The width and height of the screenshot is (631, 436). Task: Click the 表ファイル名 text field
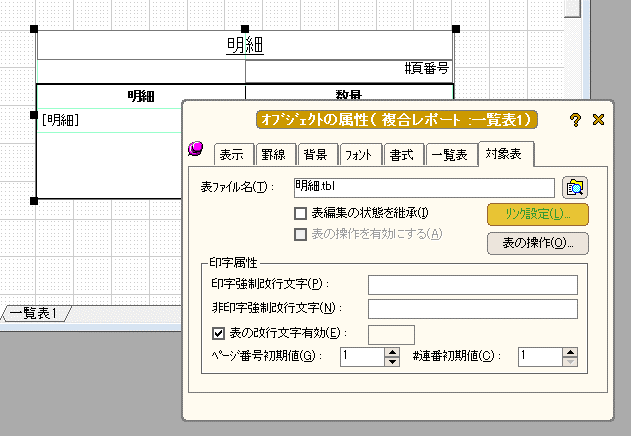point(423,187)
